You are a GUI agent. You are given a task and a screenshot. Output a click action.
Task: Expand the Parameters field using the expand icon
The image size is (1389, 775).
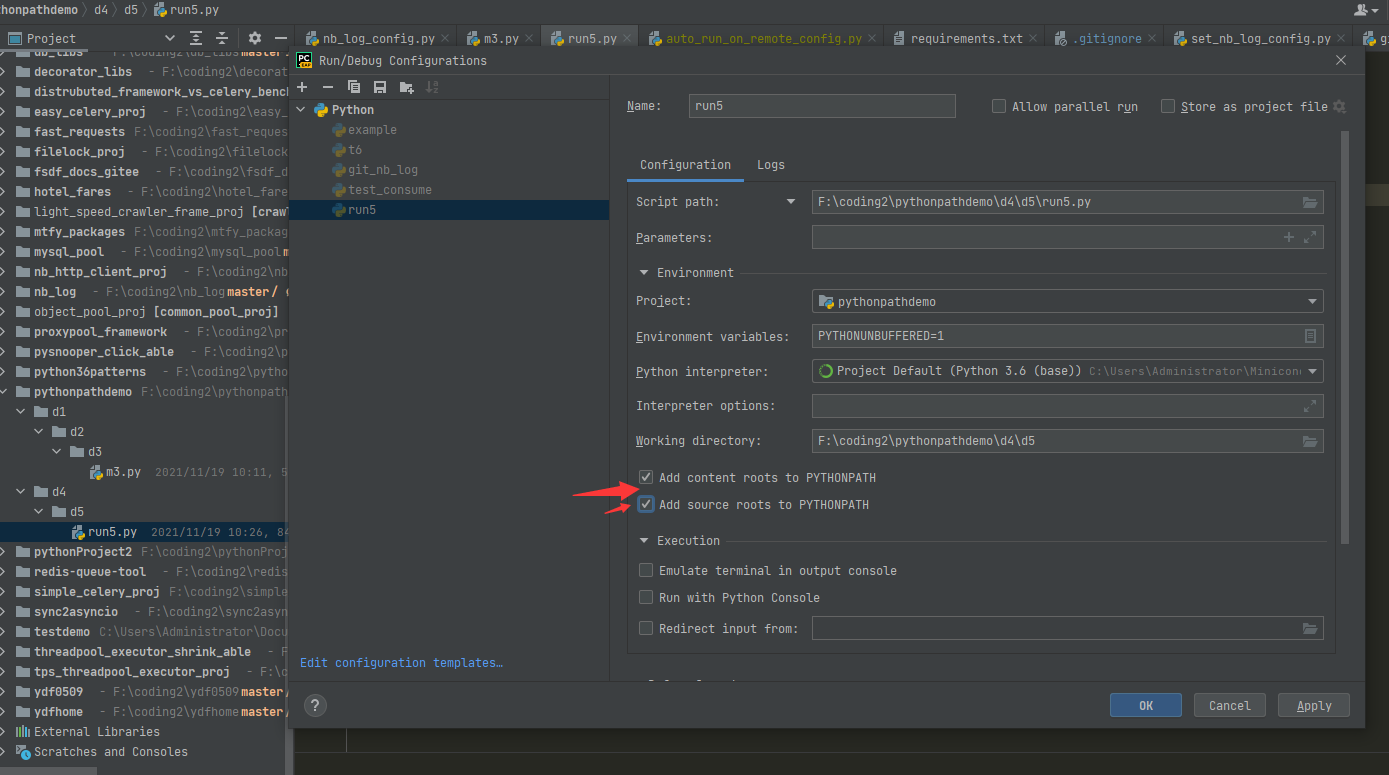pyautogui.click(x=1310, y=237)
